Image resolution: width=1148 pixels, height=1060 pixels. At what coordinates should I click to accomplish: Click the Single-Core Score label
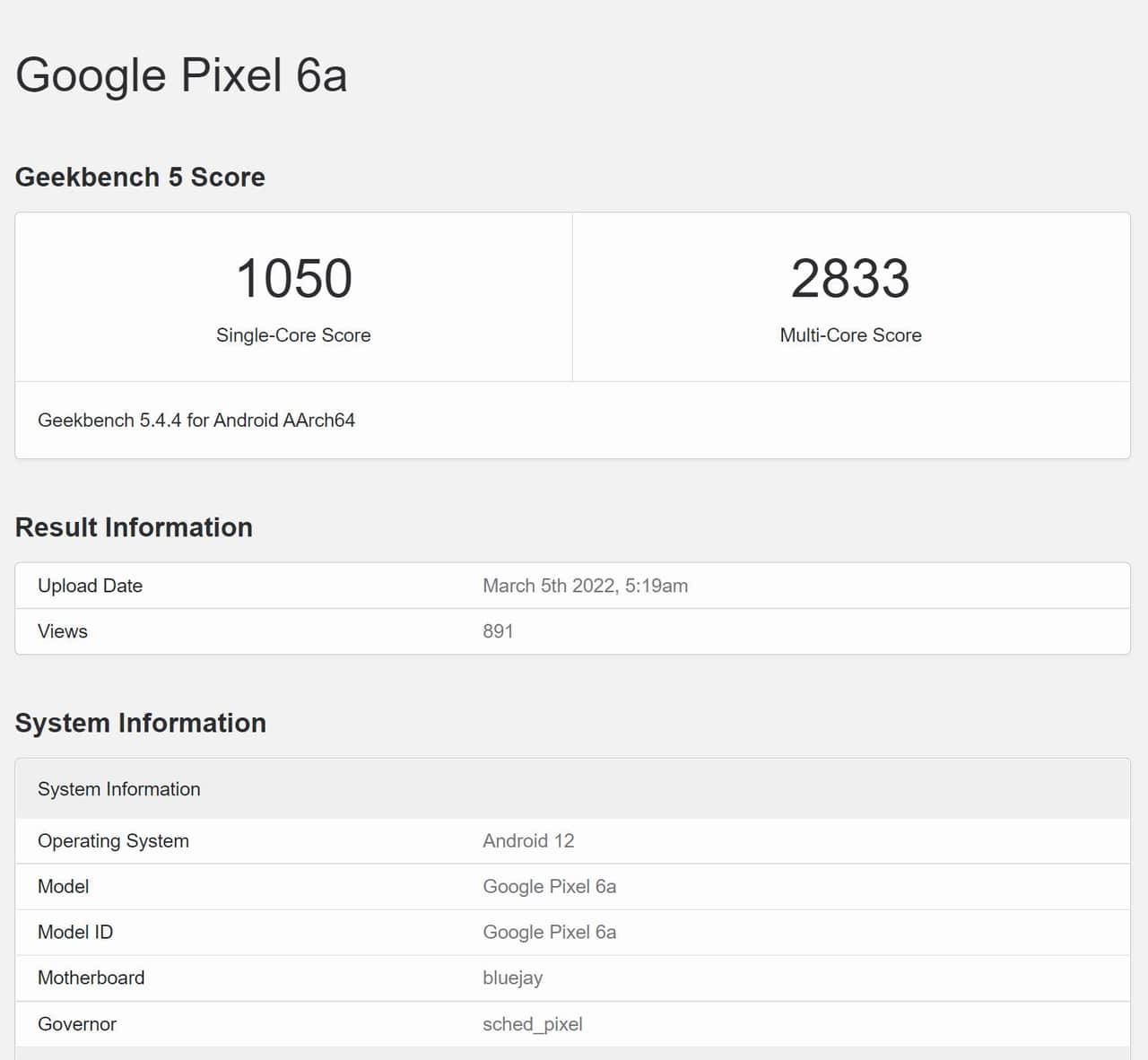click(x=293, y=335)
